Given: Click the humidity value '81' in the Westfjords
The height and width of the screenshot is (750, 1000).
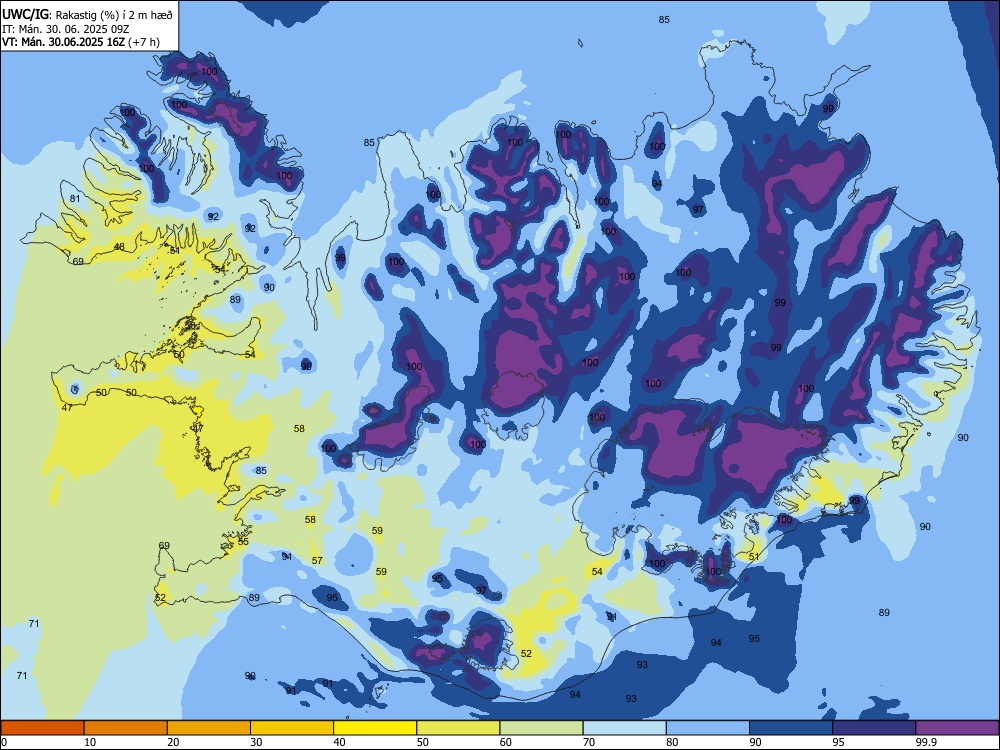Looking at the screenshot, I should click(x=75, y=198).
